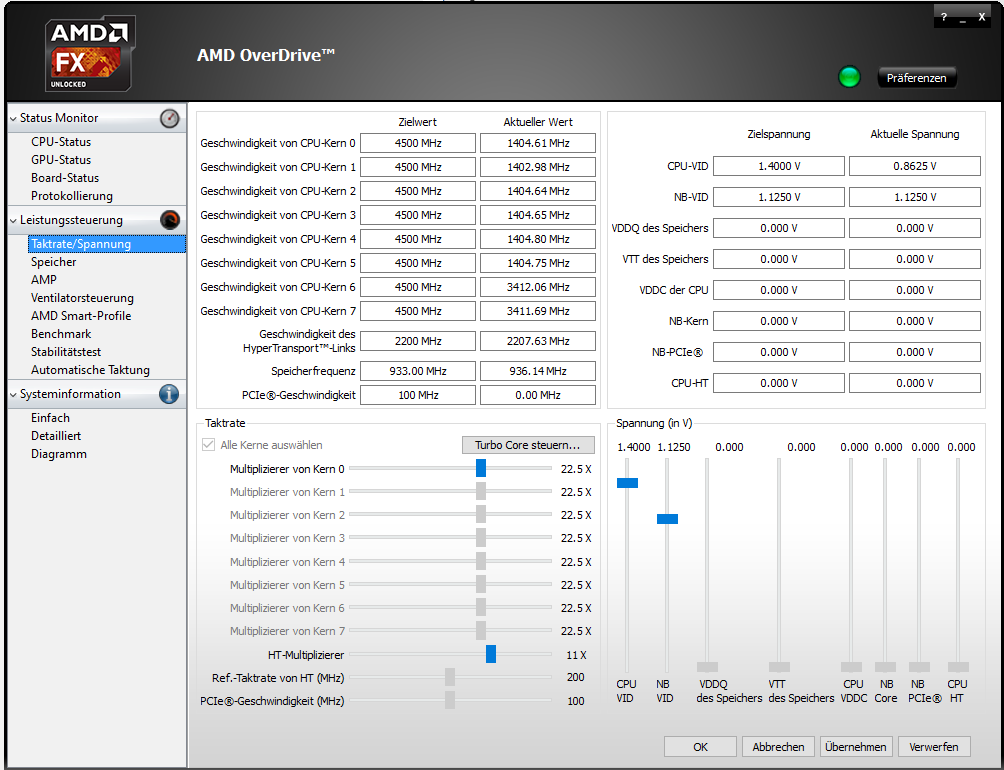Click the Übernehmen button
The width and height of the screenshot is (1004, 770).
[x=855, y=747]
